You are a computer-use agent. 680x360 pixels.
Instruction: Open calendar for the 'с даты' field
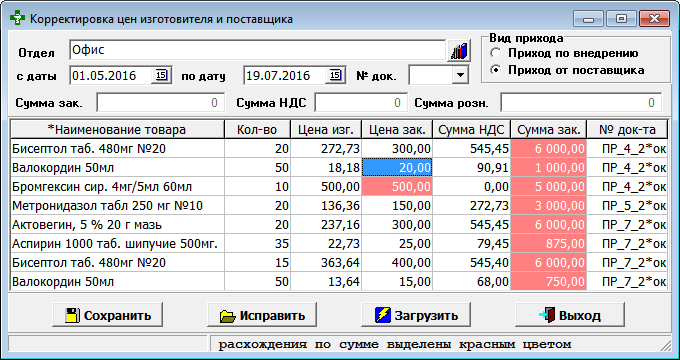(x=161, y=75)
